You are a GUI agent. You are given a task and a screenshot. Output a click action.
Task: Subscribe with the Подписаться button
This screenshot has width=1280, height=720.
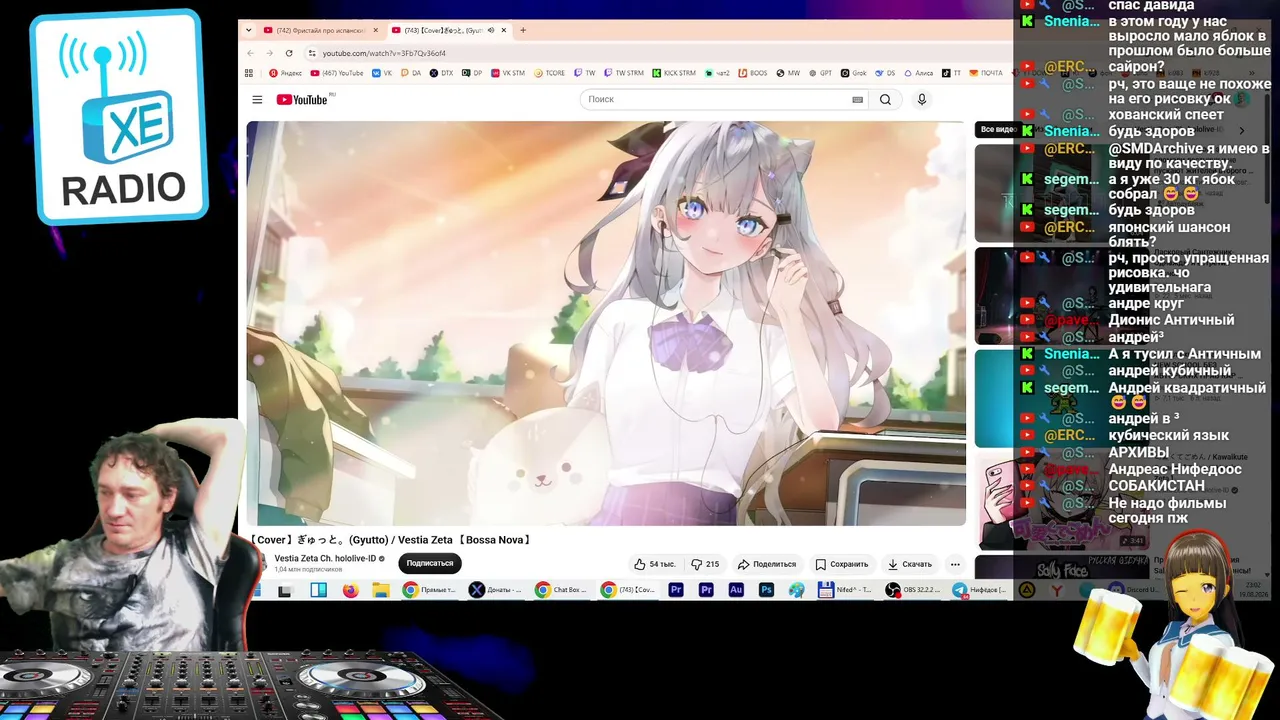pyautogui.click(x=430, y=564)
